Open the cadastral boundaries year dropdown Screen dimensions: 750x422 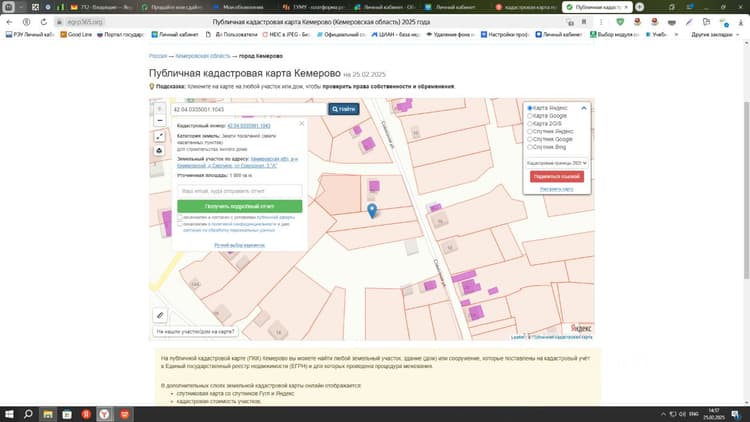(x=557, y=163)
